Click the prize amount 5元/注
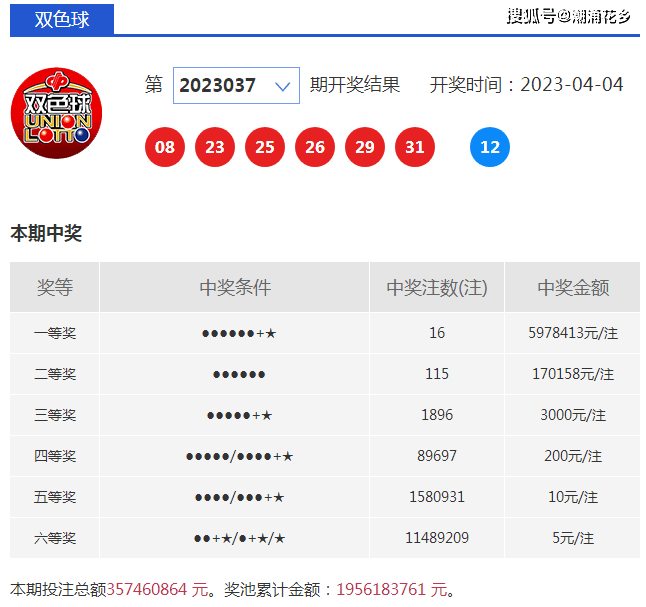 pos(573,538)
